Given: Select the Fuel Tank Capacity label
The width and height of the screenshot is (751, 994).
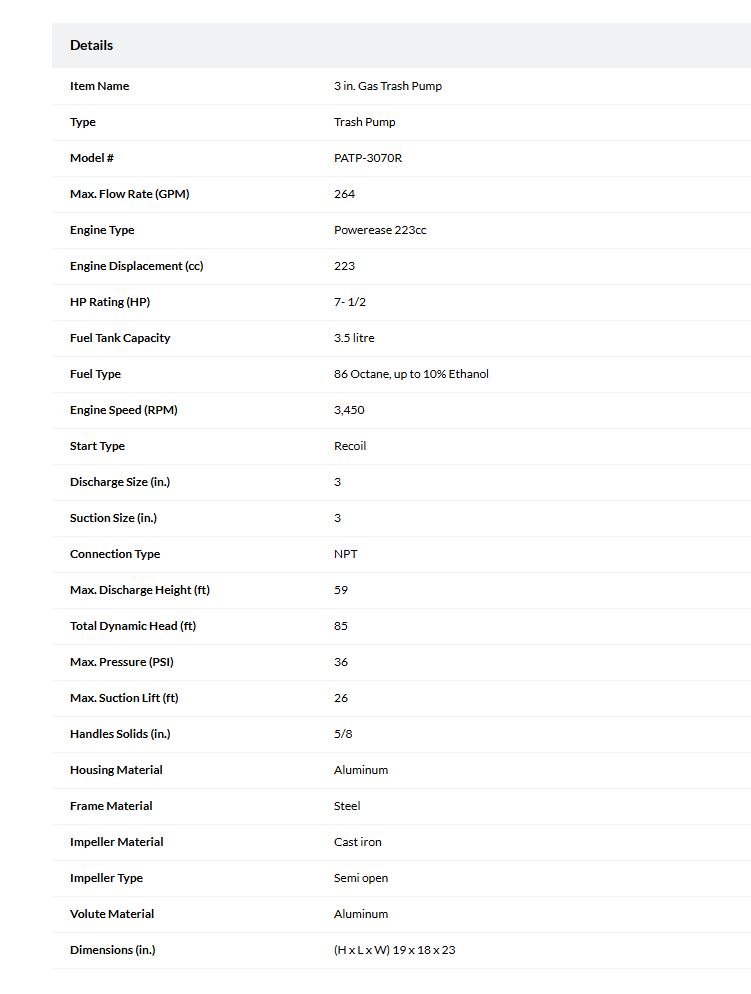Looking at the screenshot, I should pyautogui.click(x=120, y=338).
